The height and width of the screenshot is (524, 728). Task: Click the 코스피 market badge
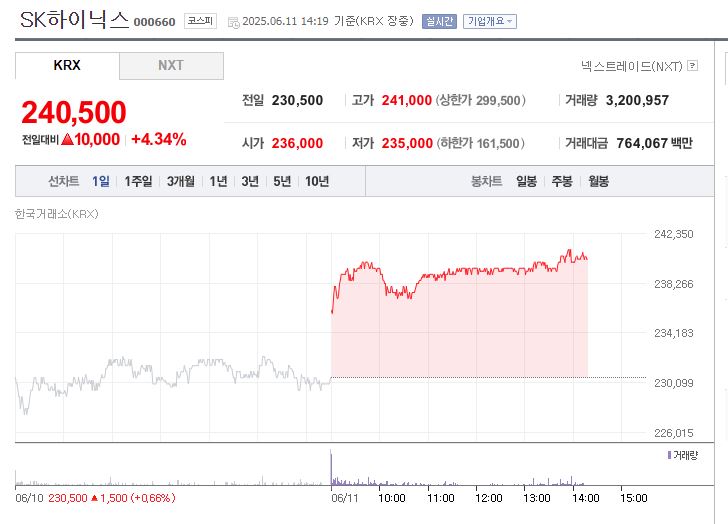point(201,20)
